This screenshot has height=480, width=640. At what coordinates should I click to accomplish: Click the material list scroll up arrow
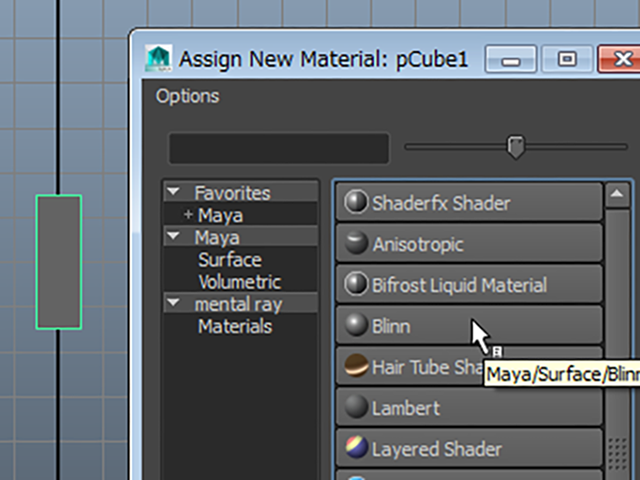(617, 195)
